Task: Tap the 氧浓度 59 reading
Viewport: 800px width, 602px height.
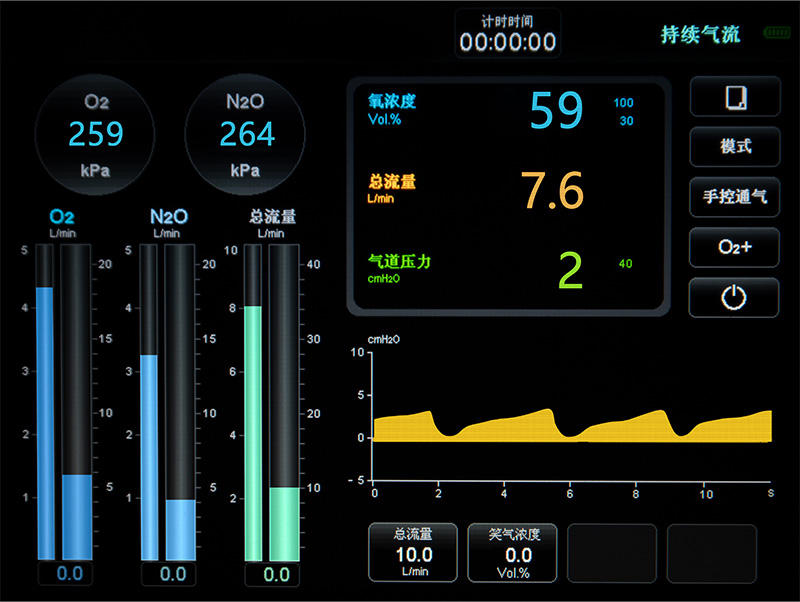Action: point(507,110)
